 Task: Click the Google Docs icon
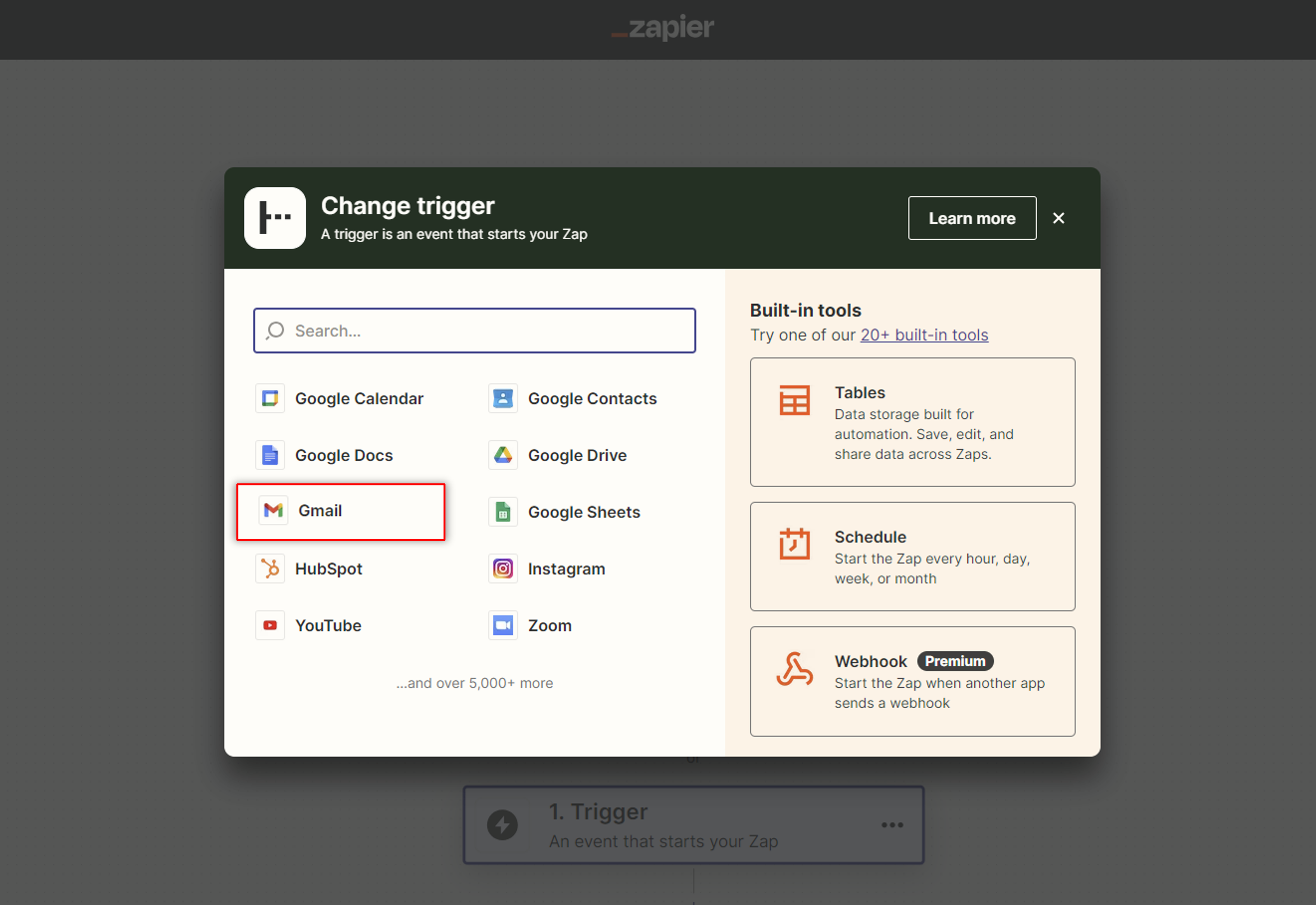pyautogui.click(x=270, y=455)
